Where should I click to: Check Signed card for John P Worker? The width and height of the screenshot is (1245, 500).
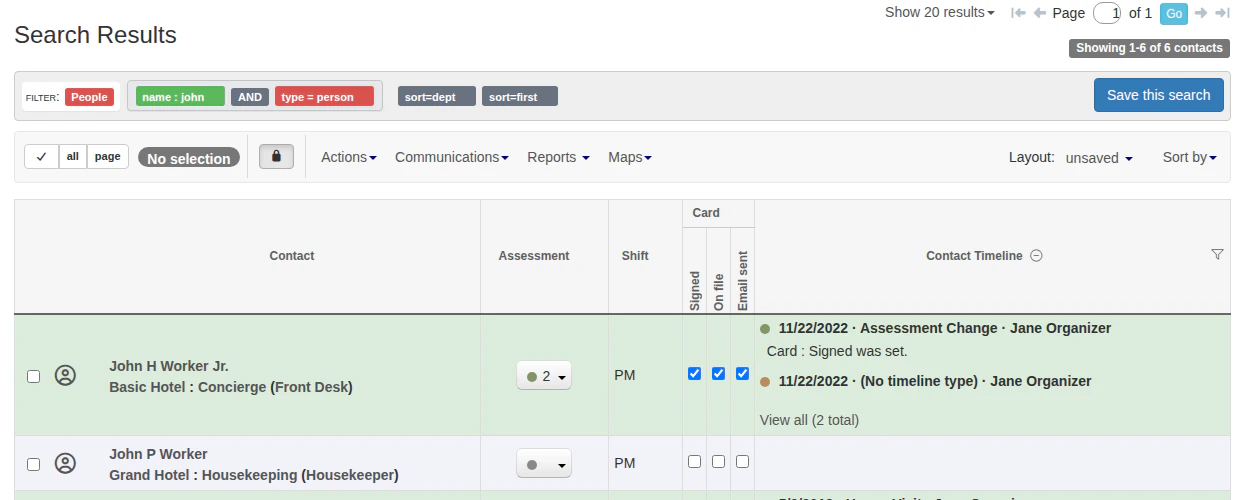tap(694, 462)
